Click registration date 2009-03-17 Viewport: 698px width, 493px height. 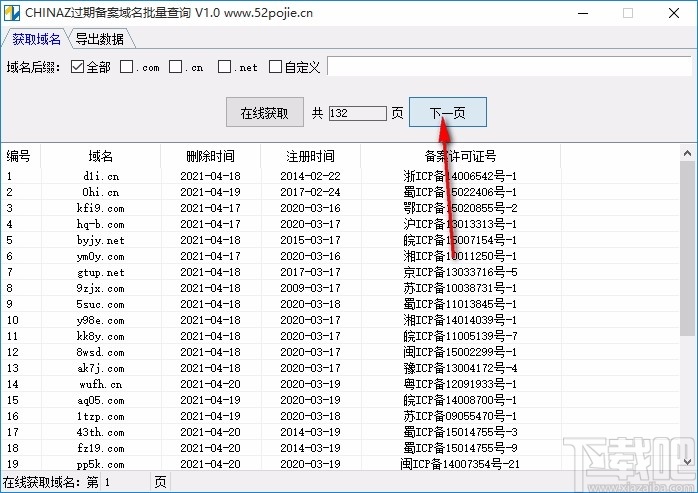point(310,288)
